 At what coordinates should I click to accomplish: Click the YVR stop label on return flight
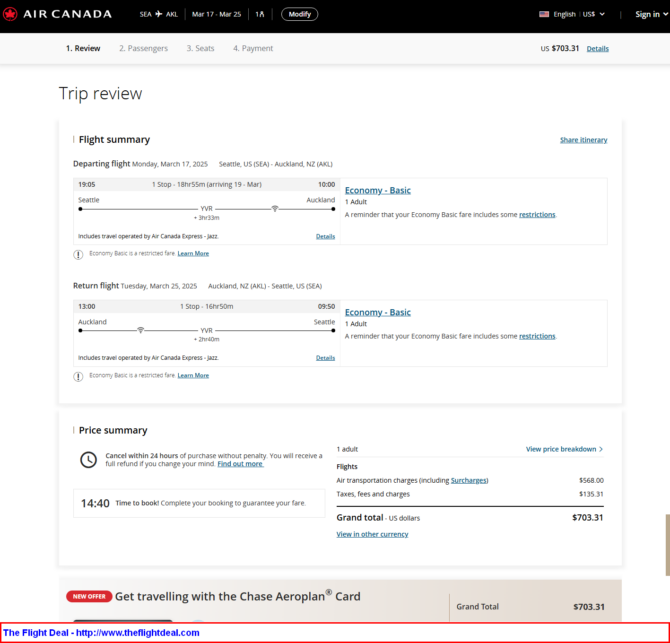[206, 330]
